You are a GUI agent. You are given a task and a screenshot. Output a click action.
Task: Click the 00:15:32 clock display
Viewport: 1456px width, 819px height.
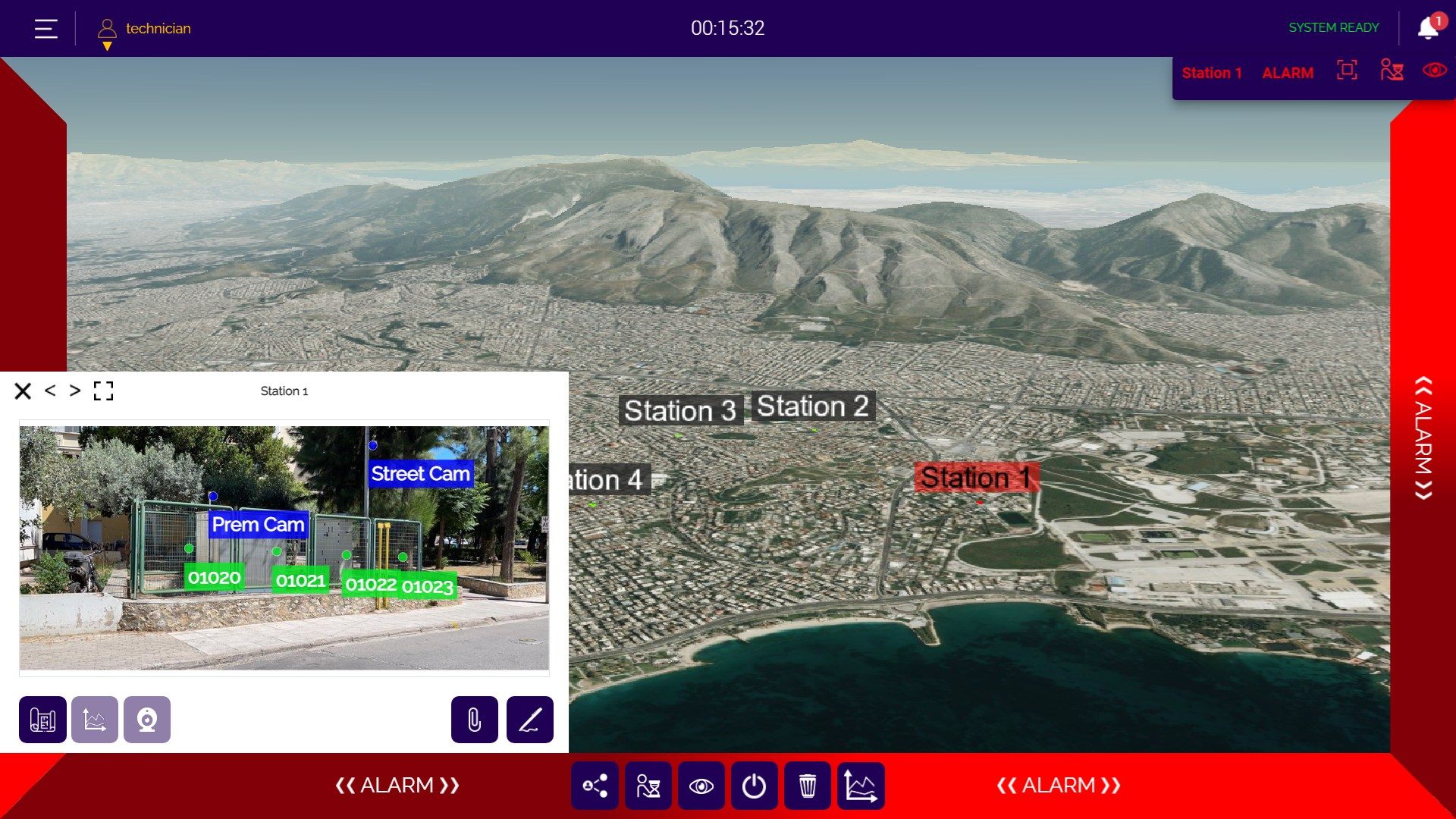tap(727, 28)
